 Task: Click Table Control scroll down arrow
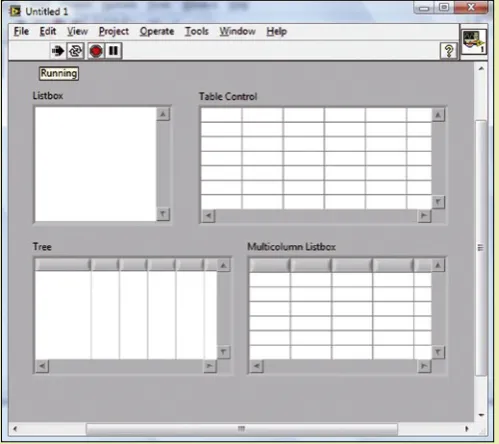438,202
